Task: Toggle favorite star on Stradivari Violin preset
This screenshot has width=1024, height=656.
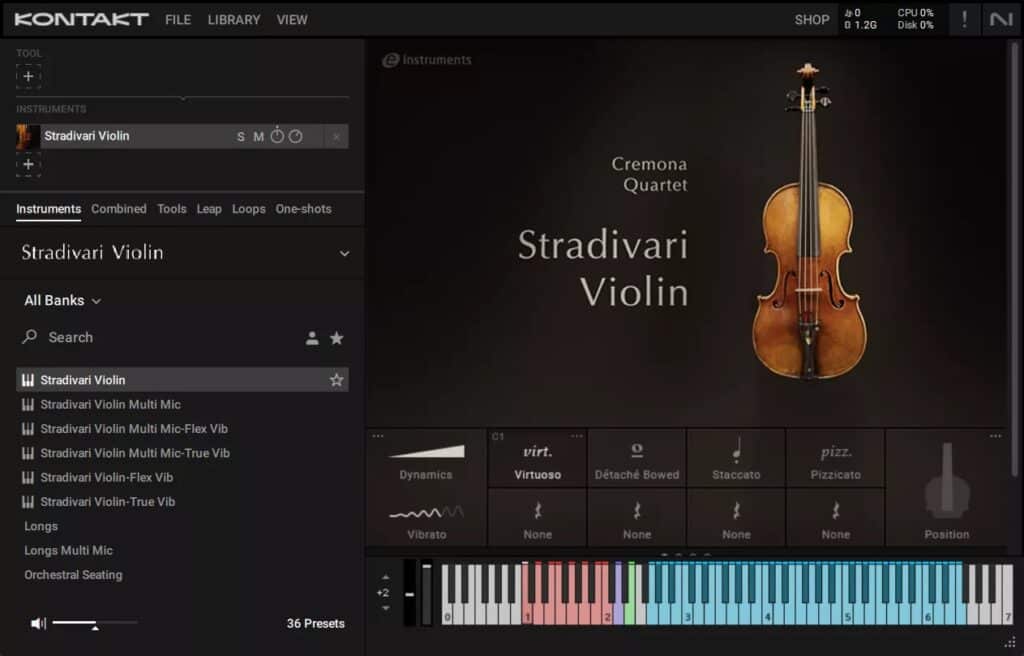Action: (x=337, y=380)
